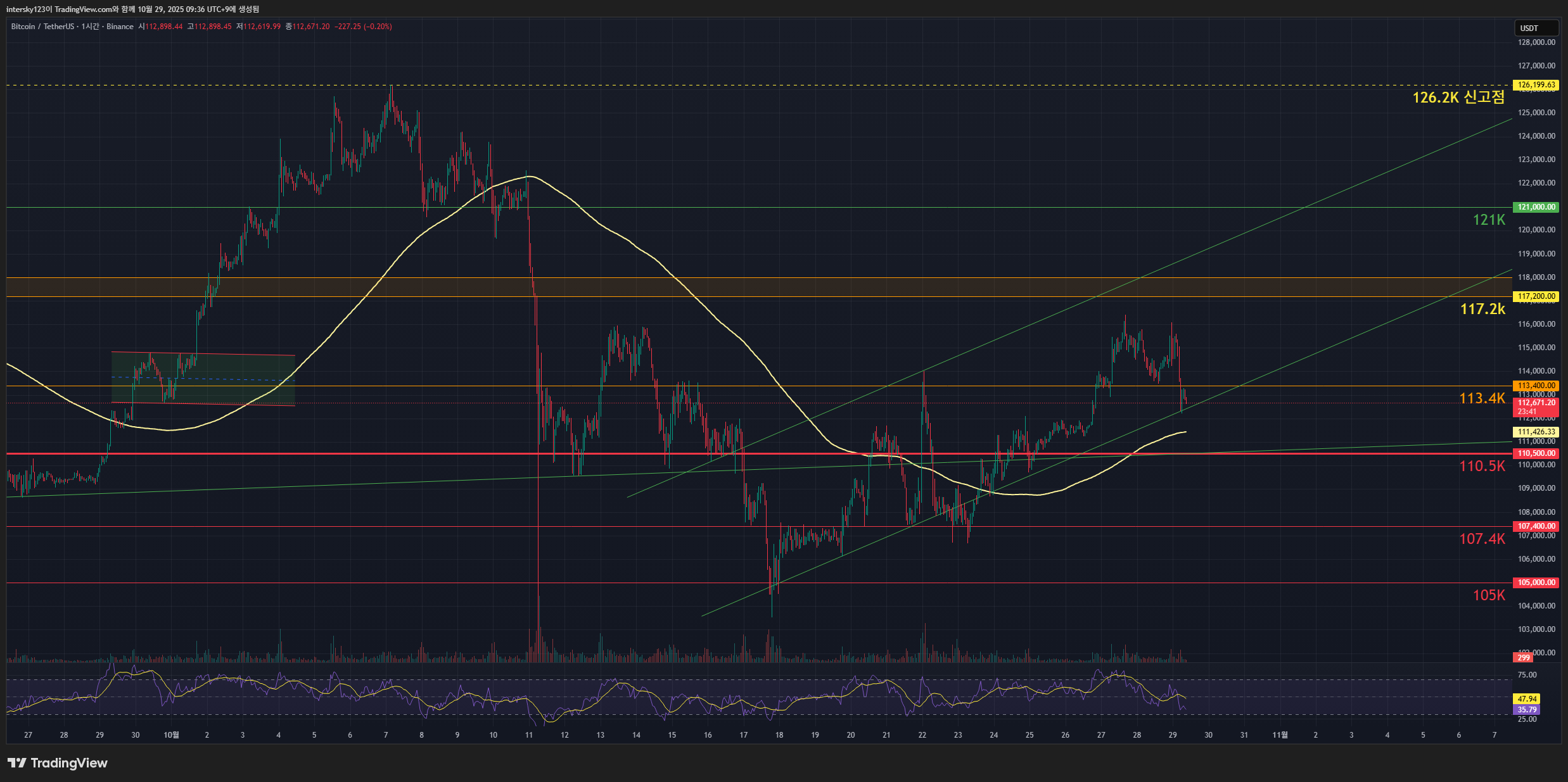The image size is (1568, 782).
Task: Click the red 299 volume value tag
Action: coord(1523,658)
